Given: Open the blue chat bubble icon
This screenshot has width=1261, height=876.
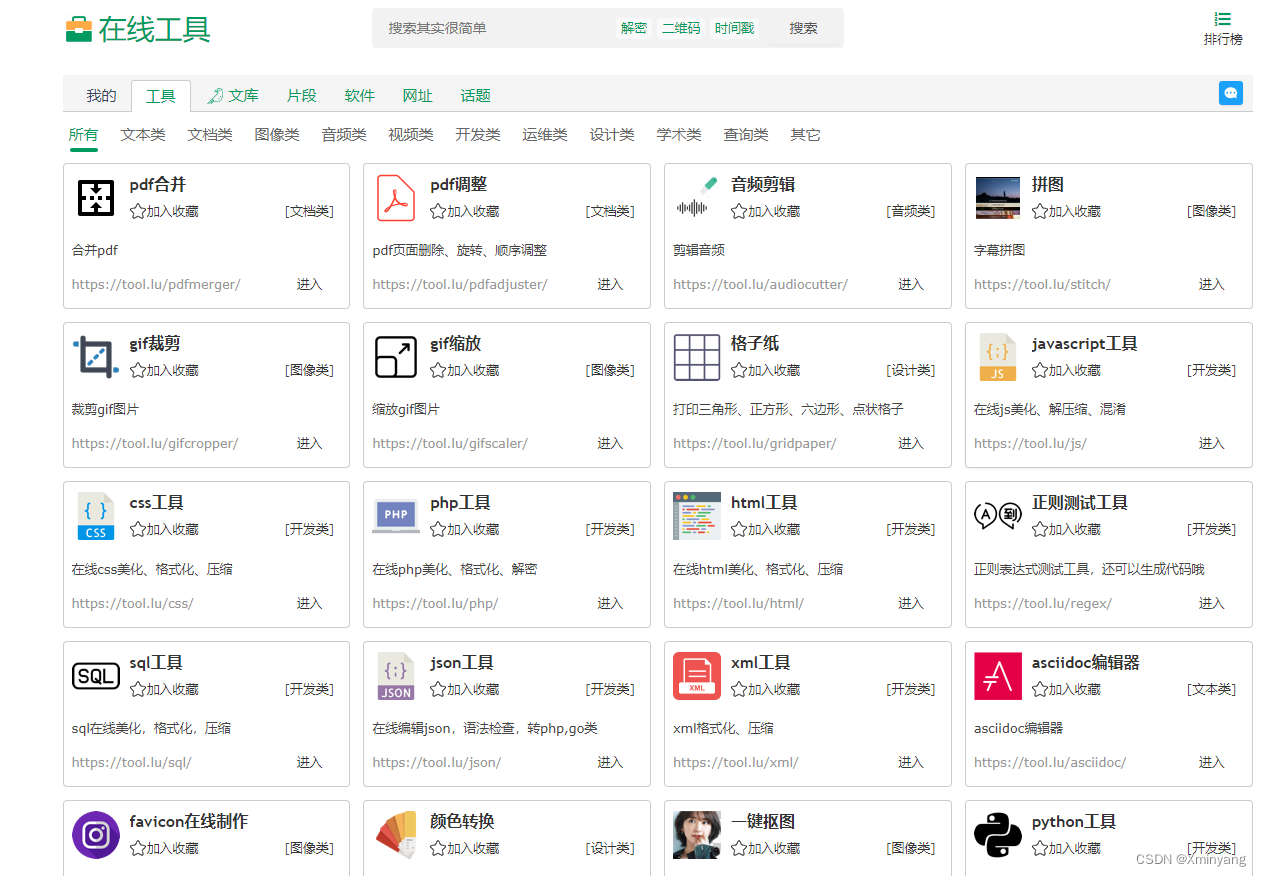Looking at the screenshot, I should click(x=1231, y=92).
